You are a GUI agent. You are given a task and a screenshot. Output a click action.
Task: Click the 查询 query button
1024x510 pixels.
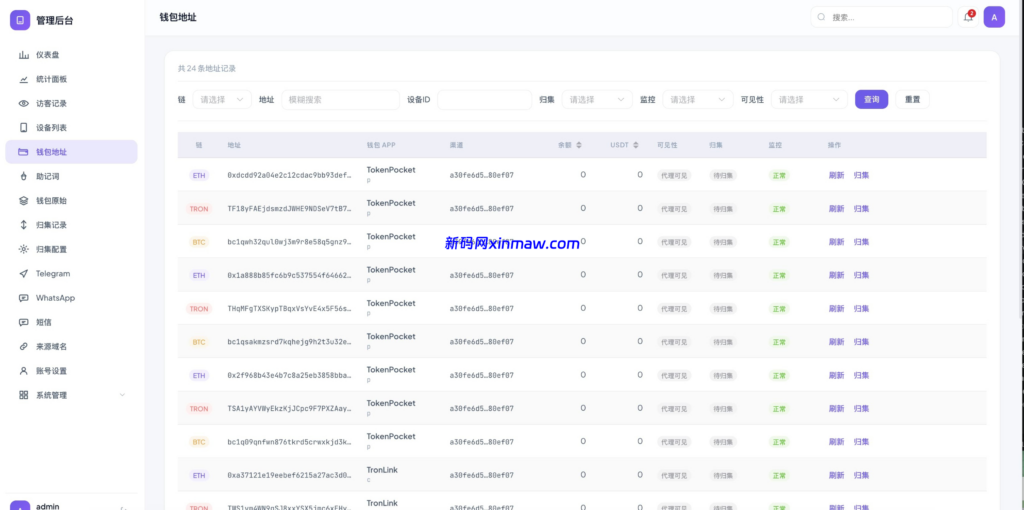tap(871, 100)
